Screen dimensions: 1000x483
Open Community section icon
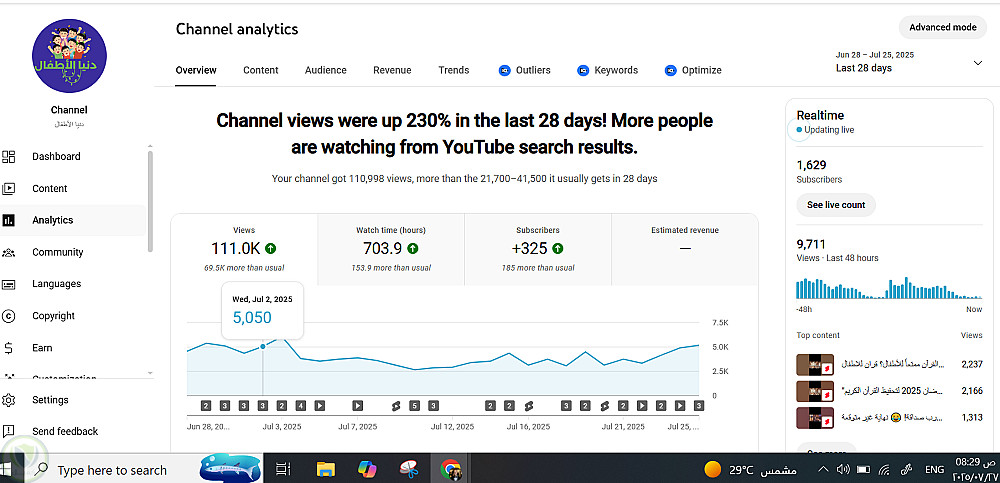click(x=9, y=253)
